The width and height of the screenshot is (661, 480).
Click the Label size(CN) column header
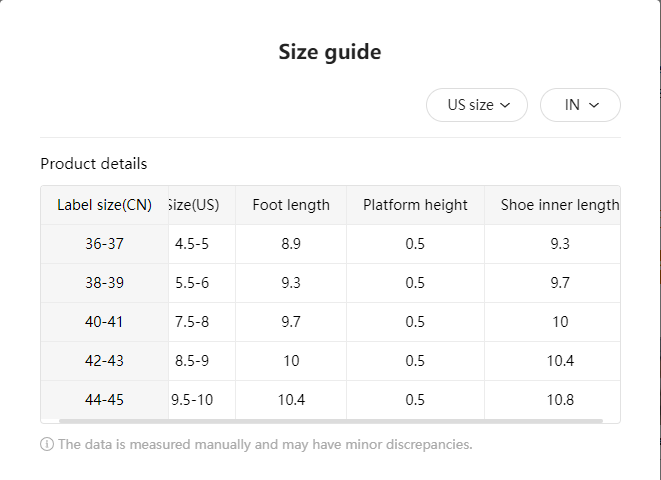point(104,205)
